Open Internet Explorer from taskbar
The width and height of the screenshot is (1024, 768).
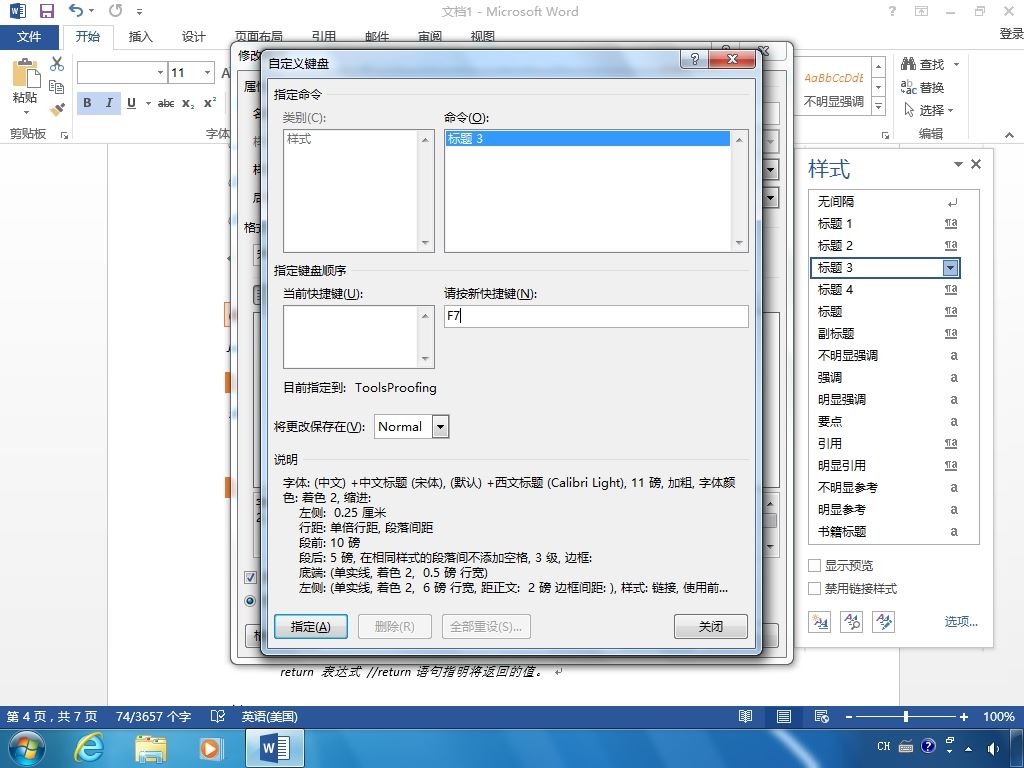pos(88,748)
